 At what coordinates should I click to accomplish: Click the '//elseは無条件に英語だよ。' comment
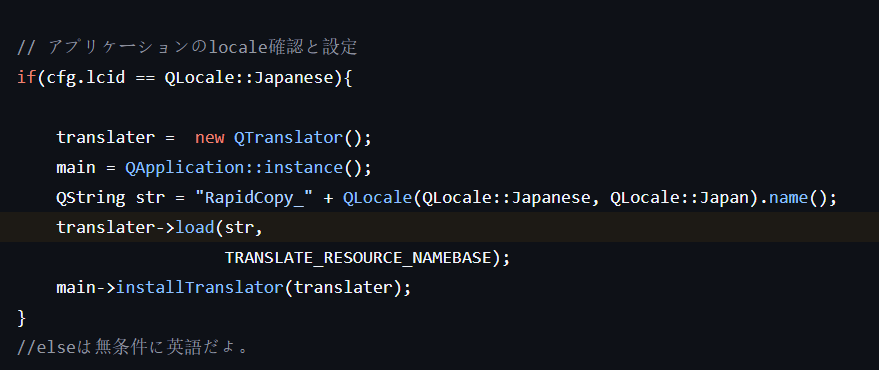(133, 347)
